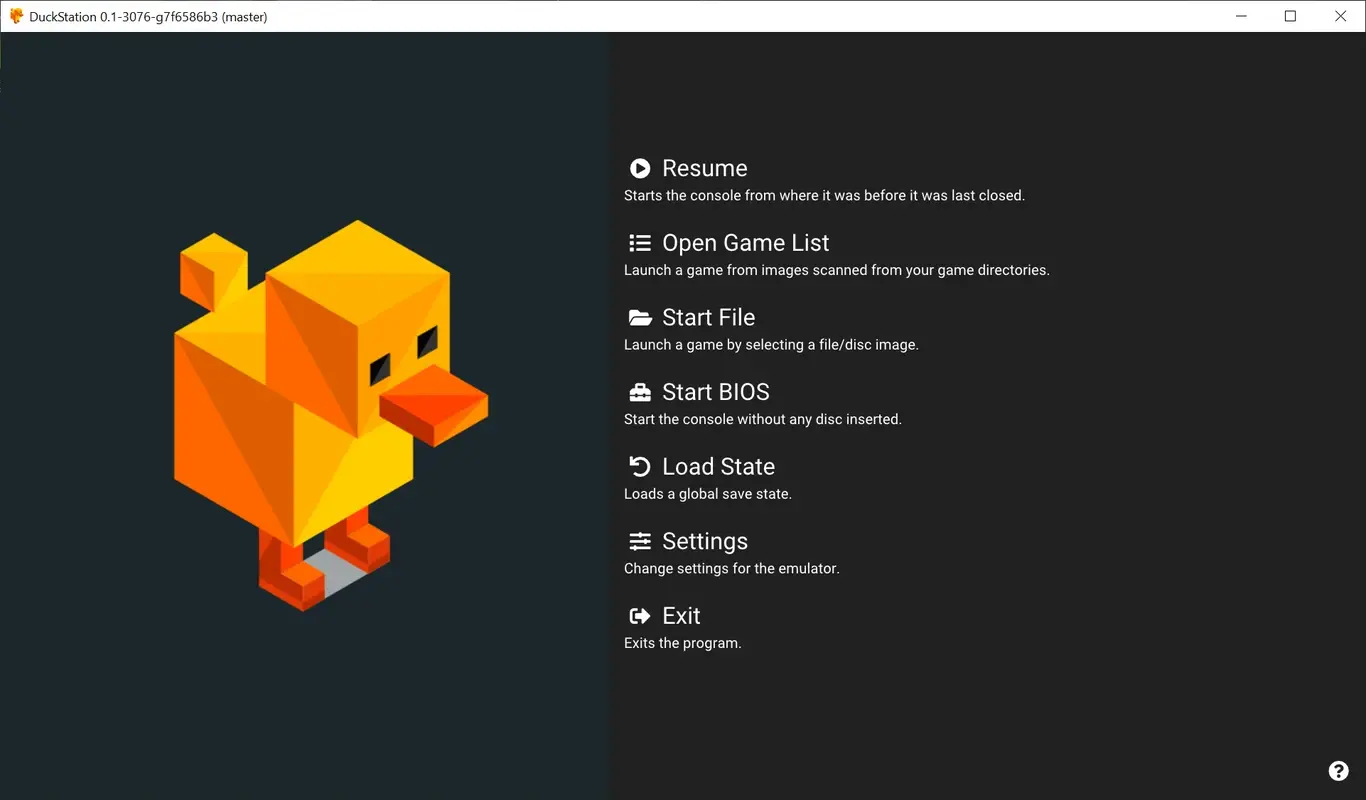Viewport: 1366px width, 800px height.
Task: Choose Start File to launch a disc image
Action: coord(708,317)
